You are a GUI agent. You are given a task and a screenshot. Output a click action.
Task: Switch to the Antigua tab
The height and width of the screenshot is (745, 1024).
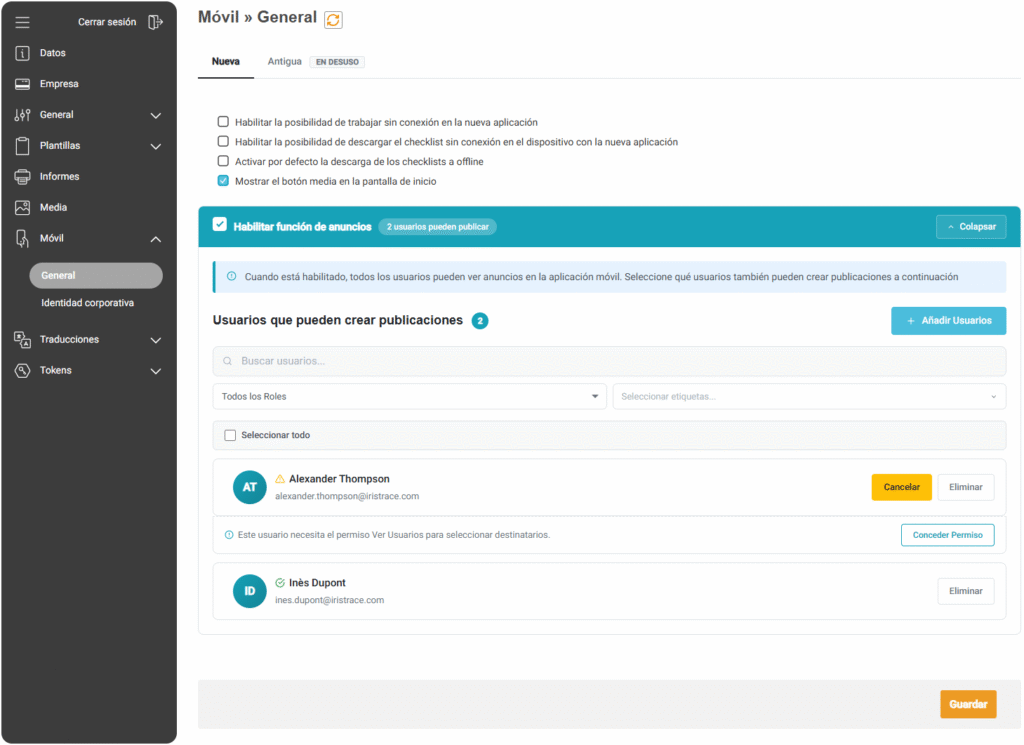coord(284,61)
